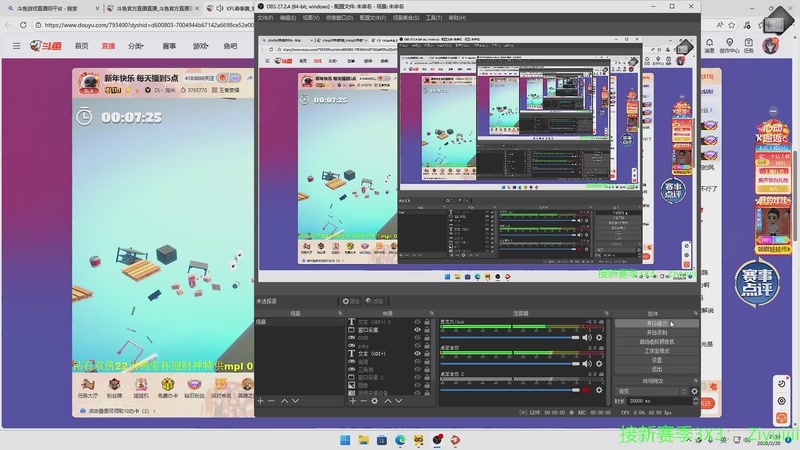Screen dimensions: 800x450
Task: Open OBS 文件(F) menu
Action: click(x=265, y=18)
